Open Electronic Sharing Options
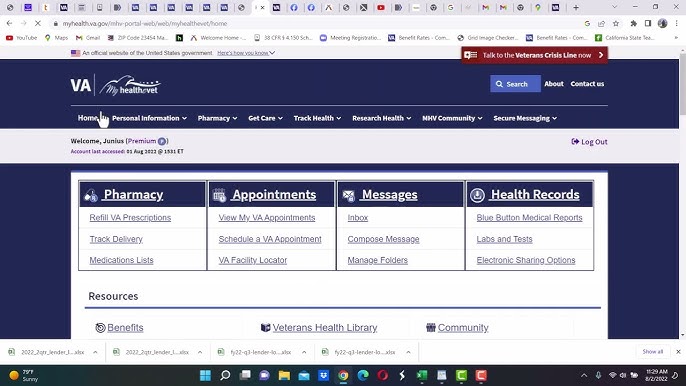 (x=526, y=260)
